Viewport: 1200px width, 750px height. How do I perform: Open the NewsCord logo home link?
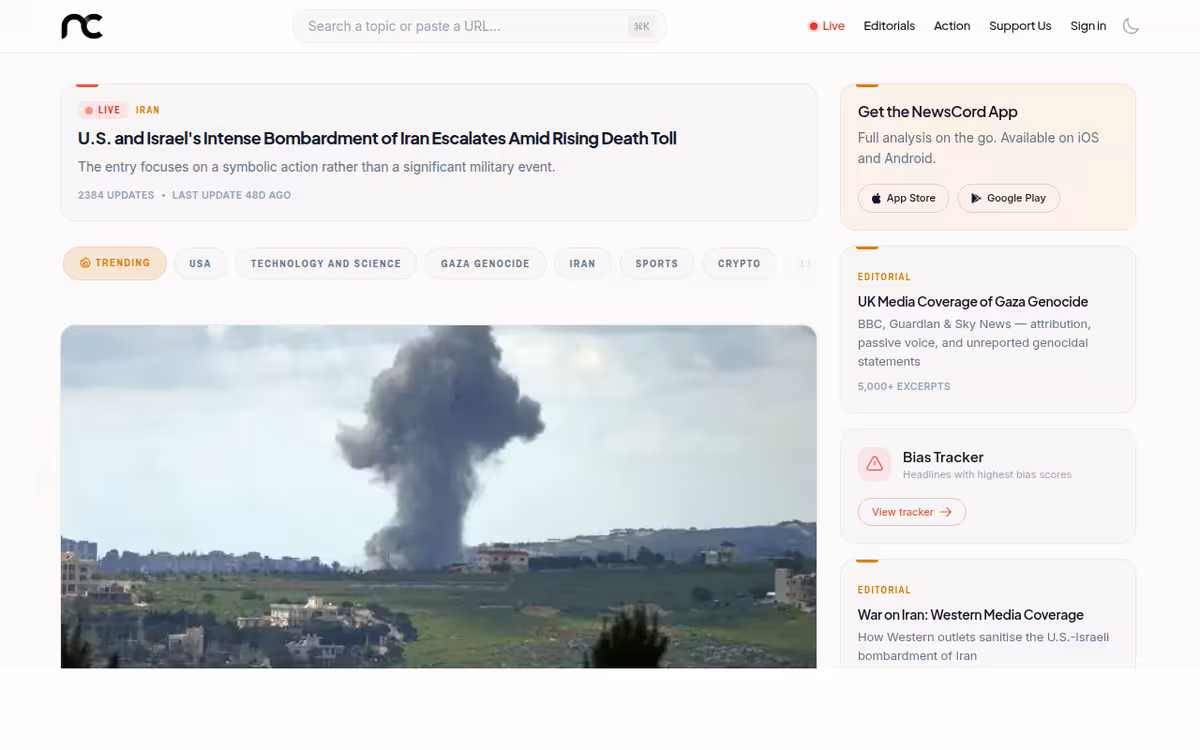82,26
